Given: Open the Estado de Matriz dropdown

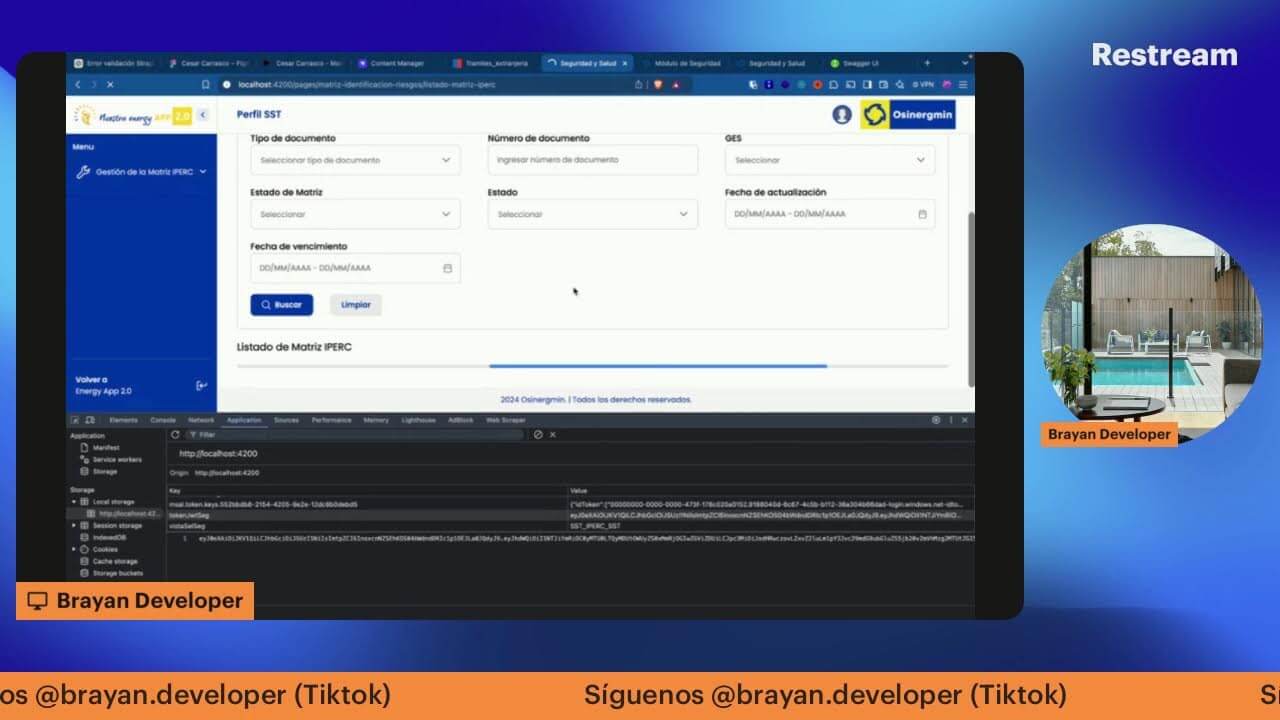Looking at the screenshot, I should point(355,214).
